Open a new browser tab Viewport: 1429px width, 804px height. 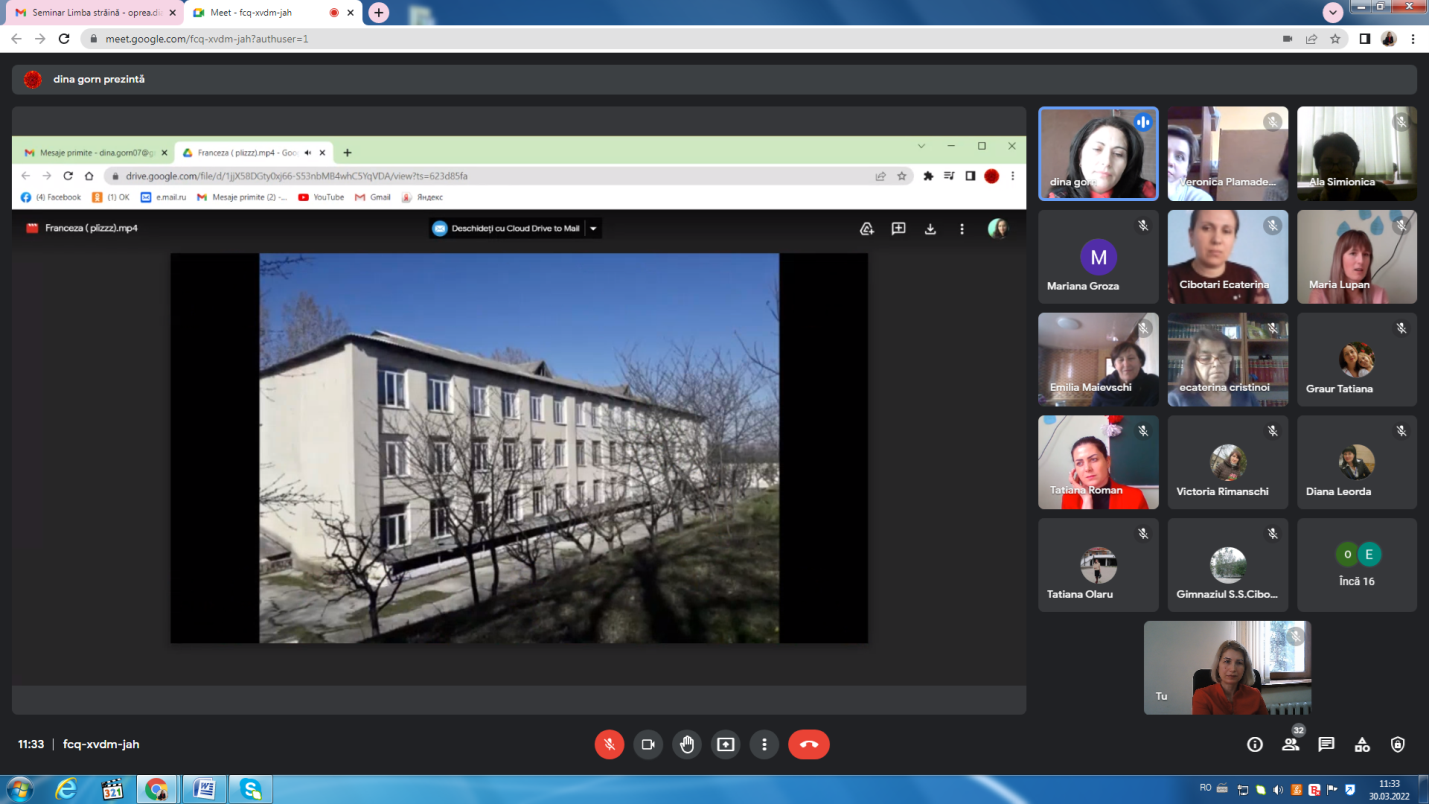coord(378,12)
